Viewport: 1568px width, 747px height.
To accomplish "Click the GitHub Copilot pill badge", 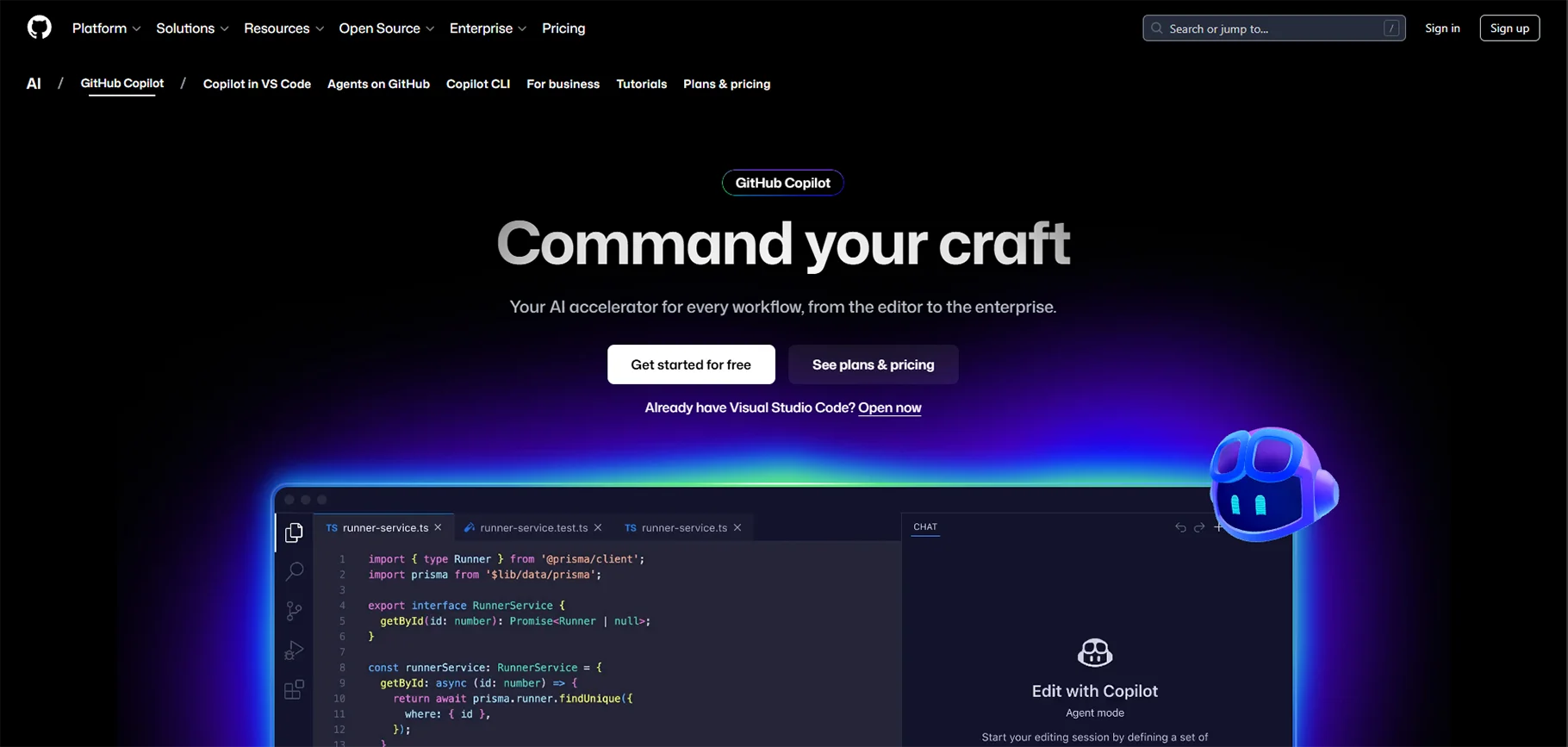I will [x=782, y=183].
